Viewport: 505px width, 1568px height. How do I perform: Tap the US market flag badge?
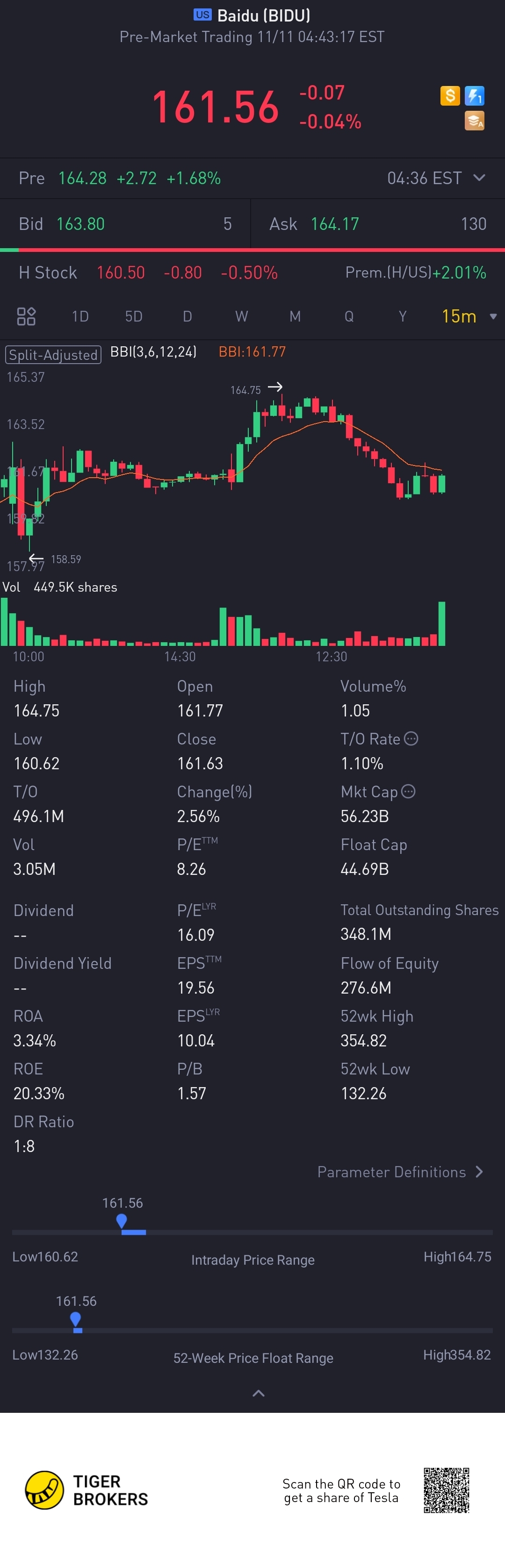pyautogui.click(x=202, y=14)
